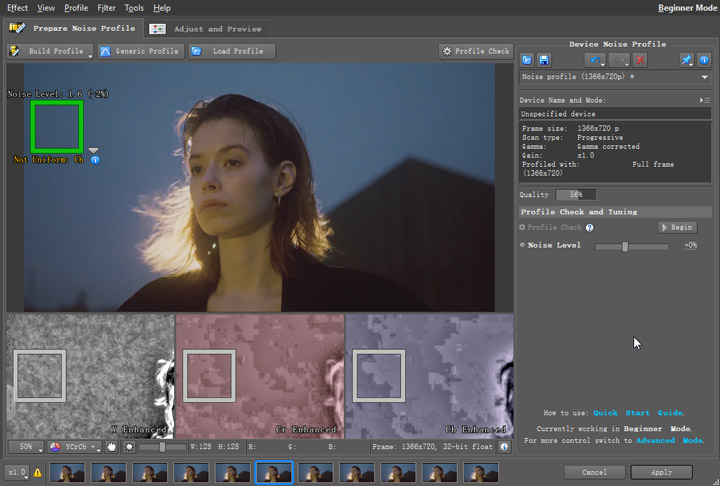Click the green selection box on image
Screen dimensions: 720x486
point(57,127)
